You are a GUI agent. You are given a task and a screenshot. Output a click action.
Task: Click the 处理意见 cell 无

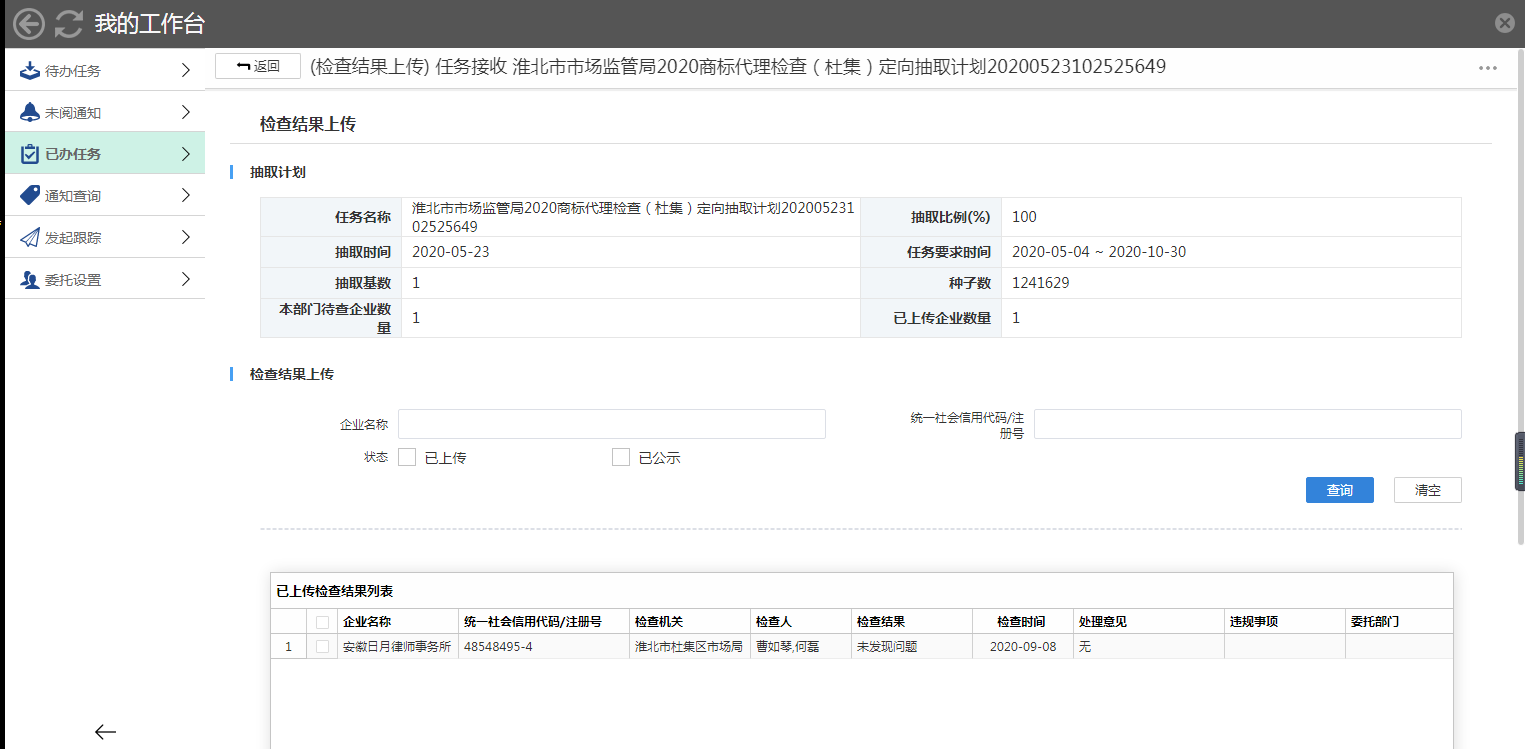(1148, 647)
